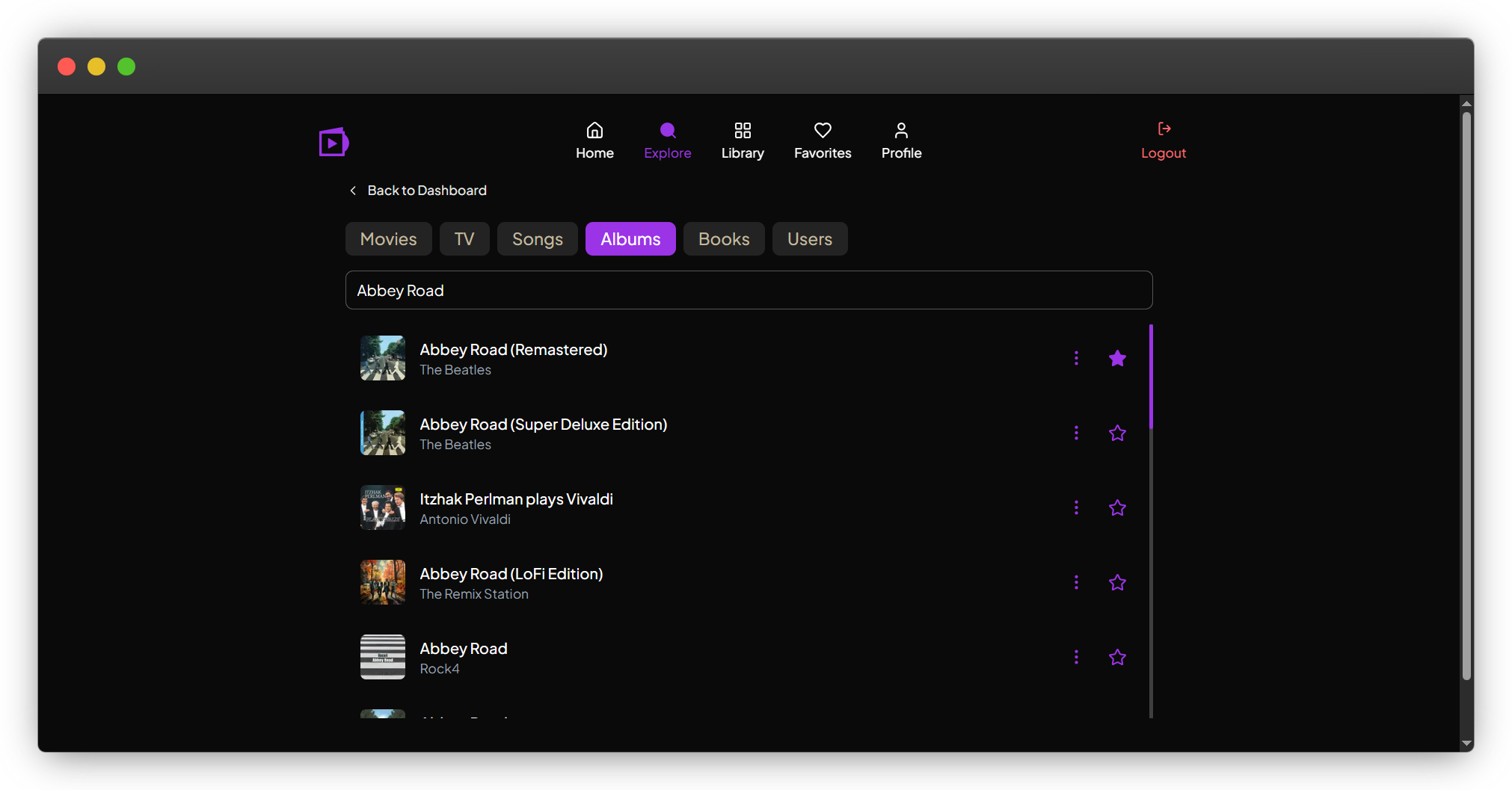Screen dimensions: 1512x790
Task: Open options for Itzhak Perlman plays Vivaldi
Action: (x=1076, y=507)
